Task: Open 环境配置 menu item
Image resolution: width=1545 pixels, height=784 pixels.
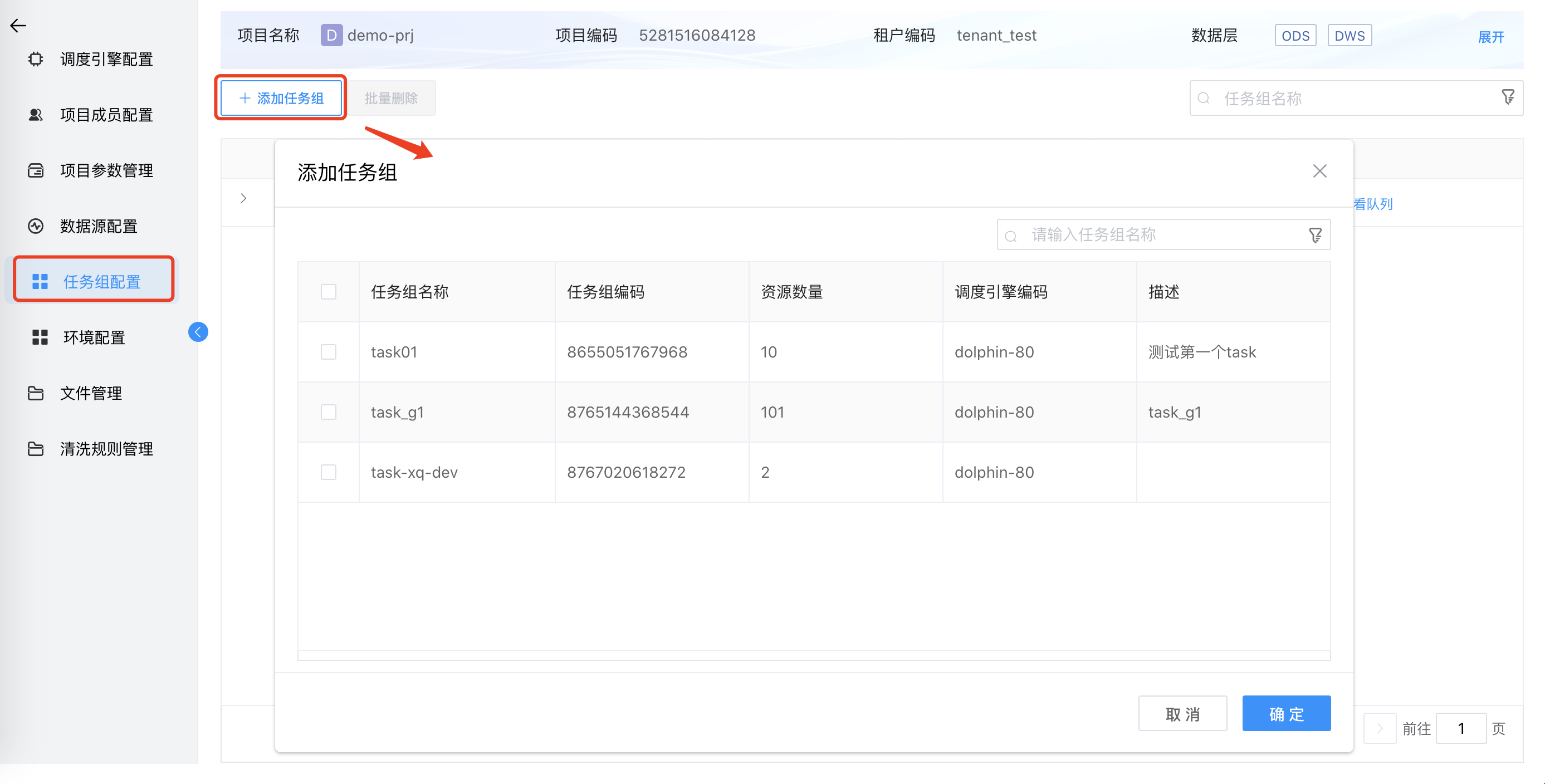Action: (94, 337)
